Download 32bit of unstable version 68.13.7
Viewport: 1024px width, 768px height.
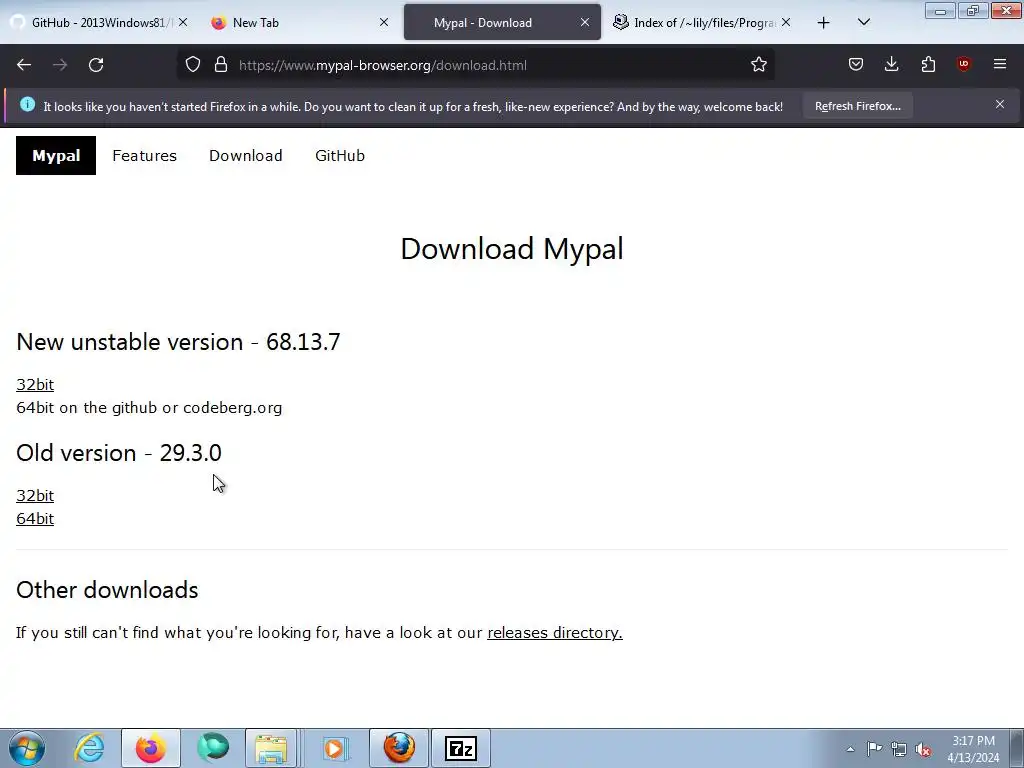tap(35, 385)
